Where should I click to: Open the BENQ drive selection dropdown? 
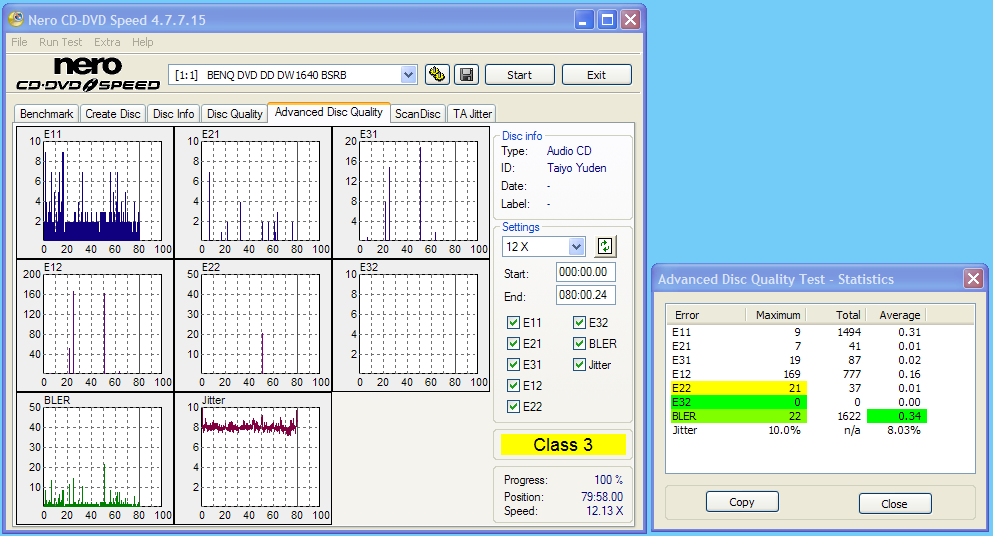(x=408, y=75)
